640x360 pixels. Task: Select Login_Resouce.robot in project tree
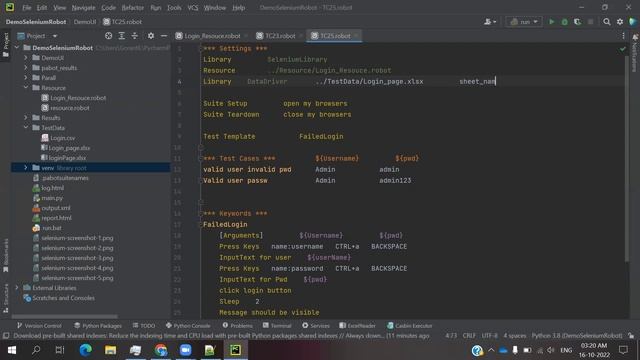tap(78, 98)
